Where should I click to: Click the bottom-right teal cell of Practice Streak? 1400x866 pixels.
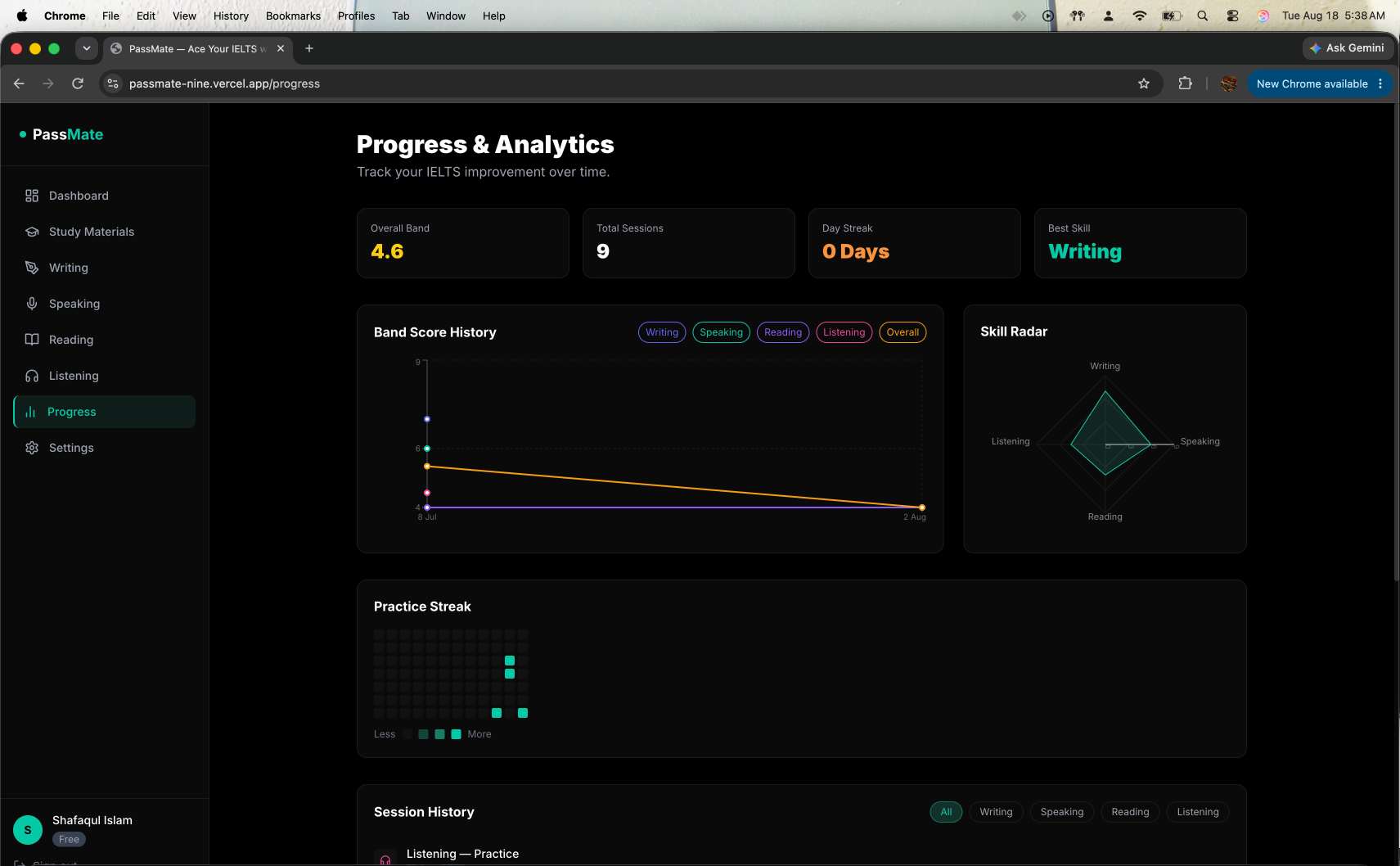(523, 713)
